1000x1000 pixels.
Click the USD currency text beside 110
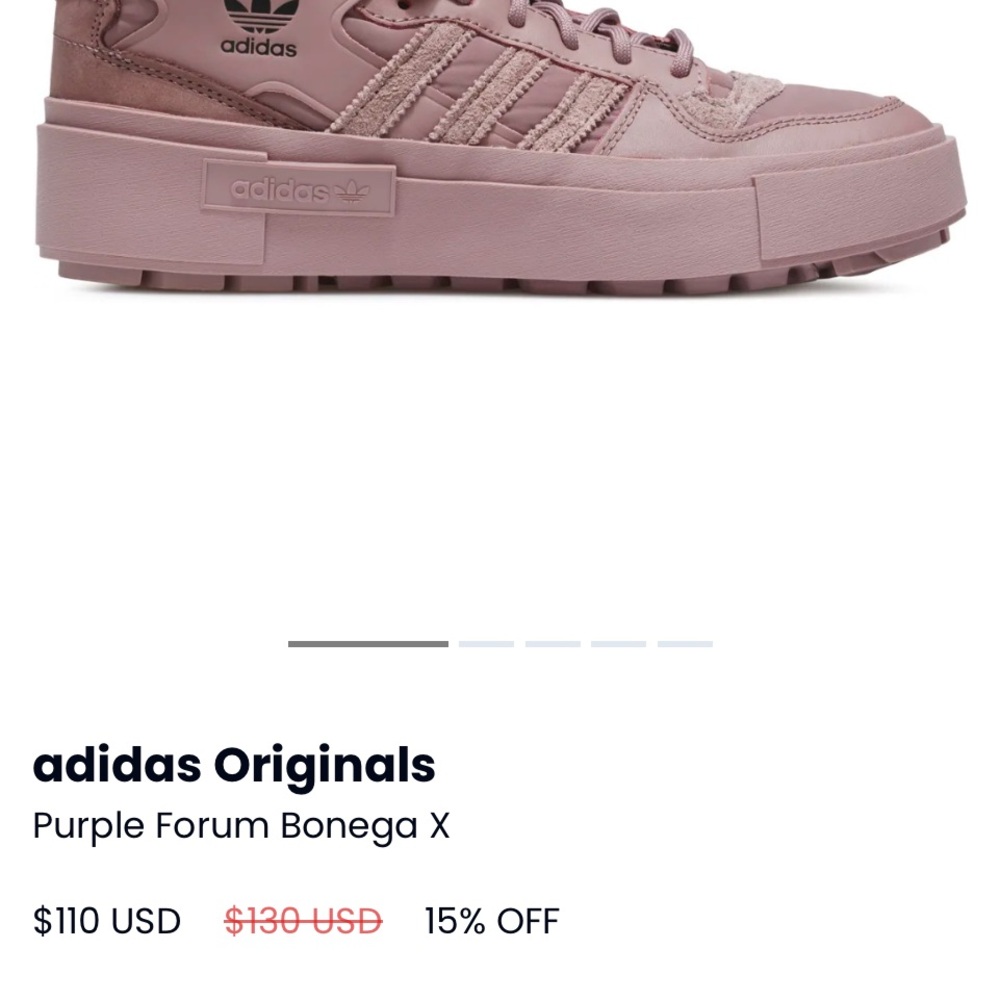[149, 920]
